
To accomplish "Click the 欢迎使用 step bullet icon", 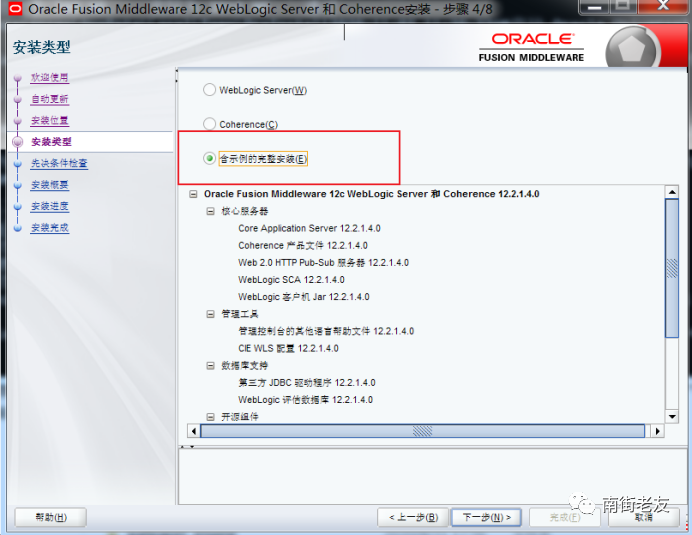I will pyautogui.click(x=18, y=78).
